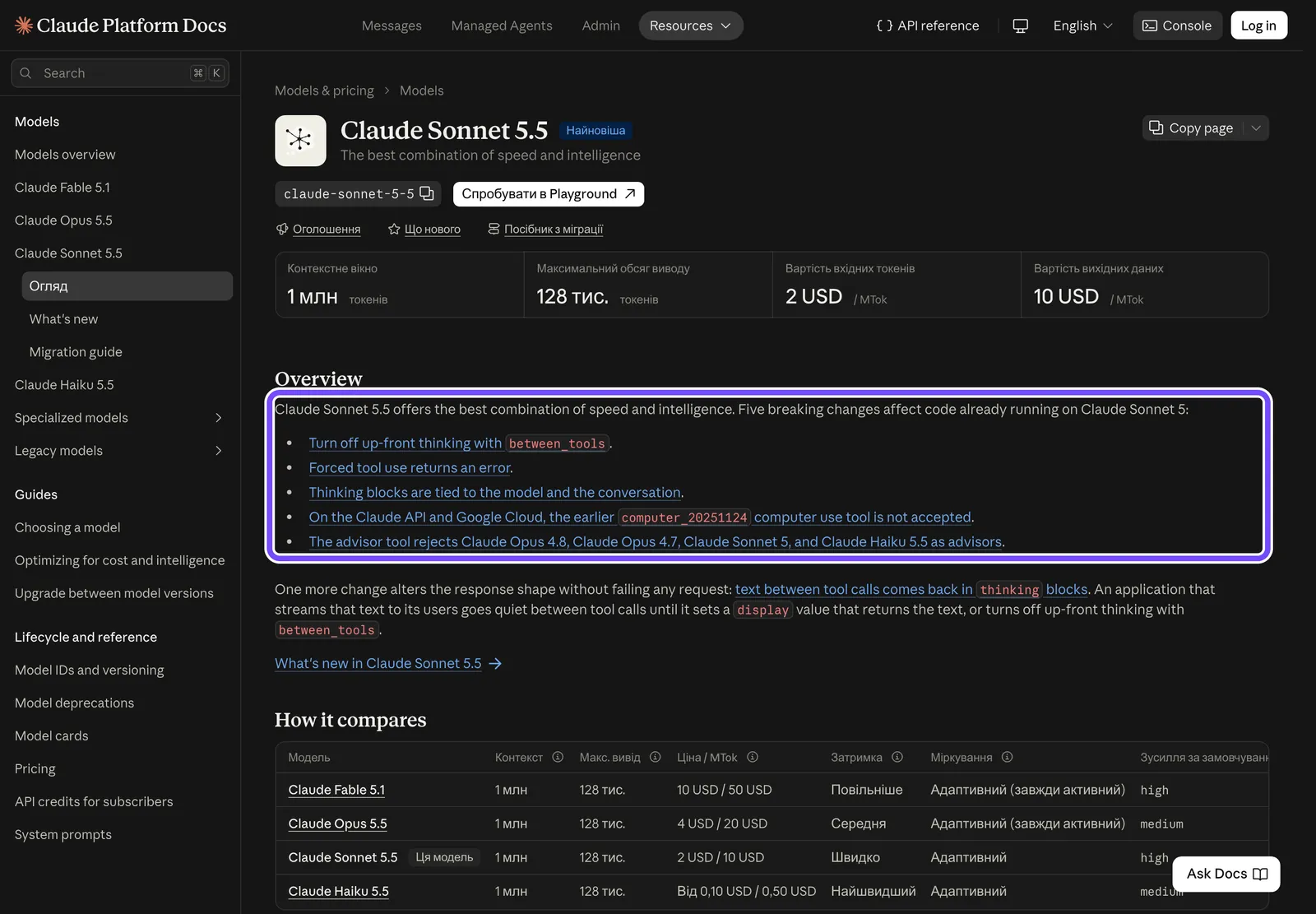The height and width of the screenshot is (914, 1316).
Task: Click the Models breadcrumb
Action: point(421,90)
